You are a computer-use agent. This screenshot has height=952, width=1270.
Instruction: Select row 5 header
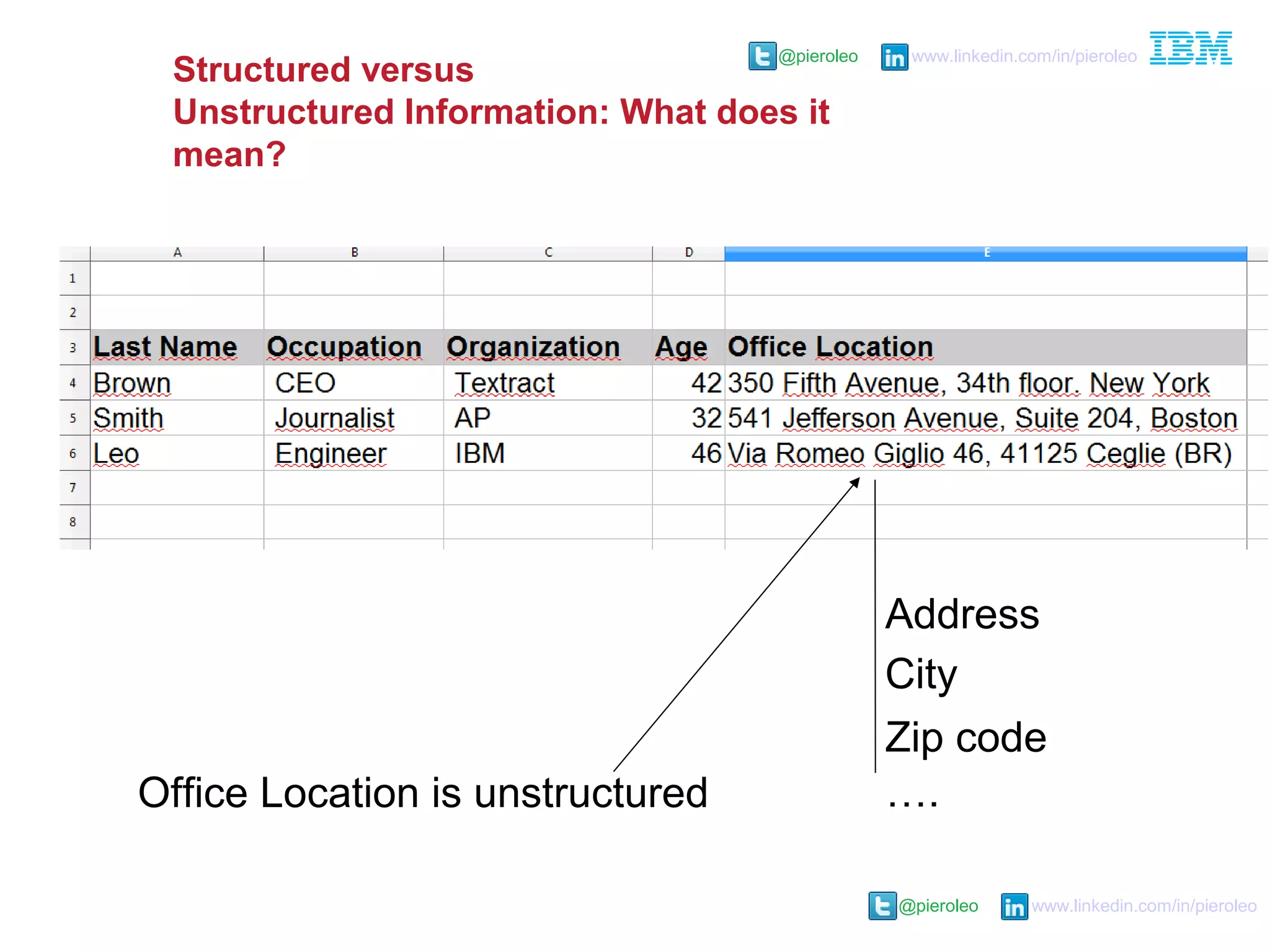(74, 418)
